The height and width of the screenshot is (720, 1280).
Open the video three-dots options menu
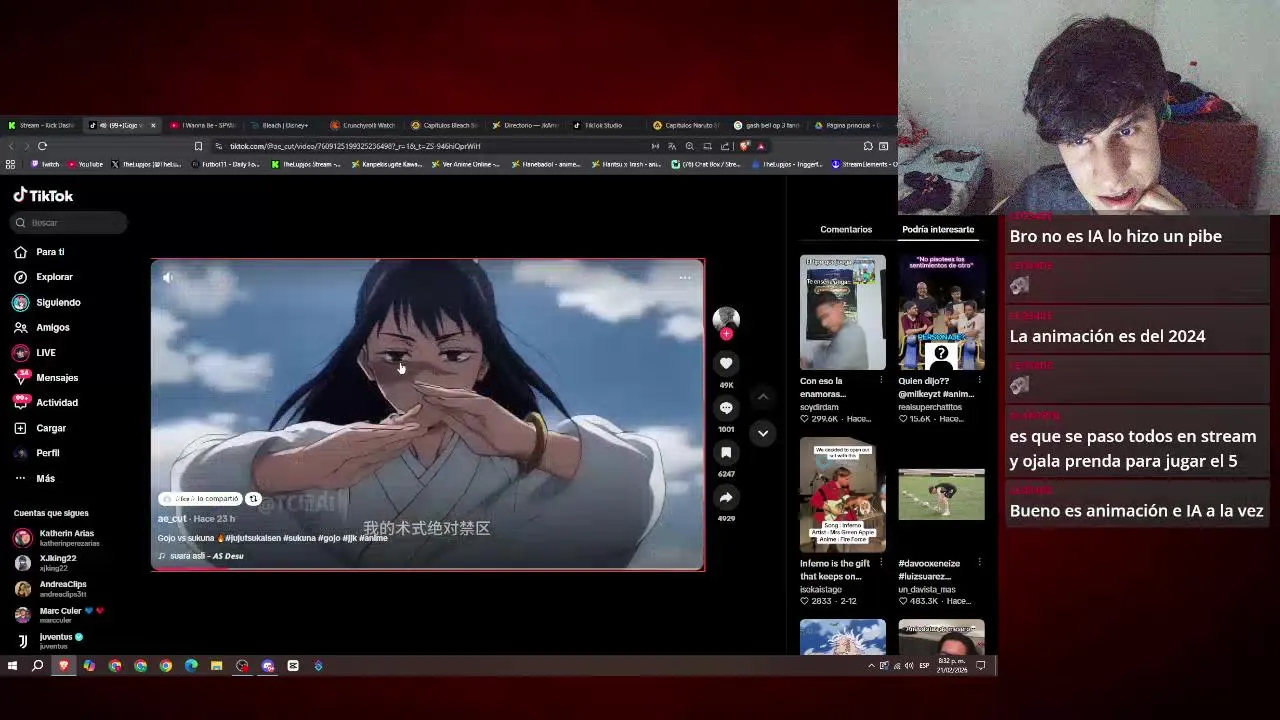[x=685, y=278]
